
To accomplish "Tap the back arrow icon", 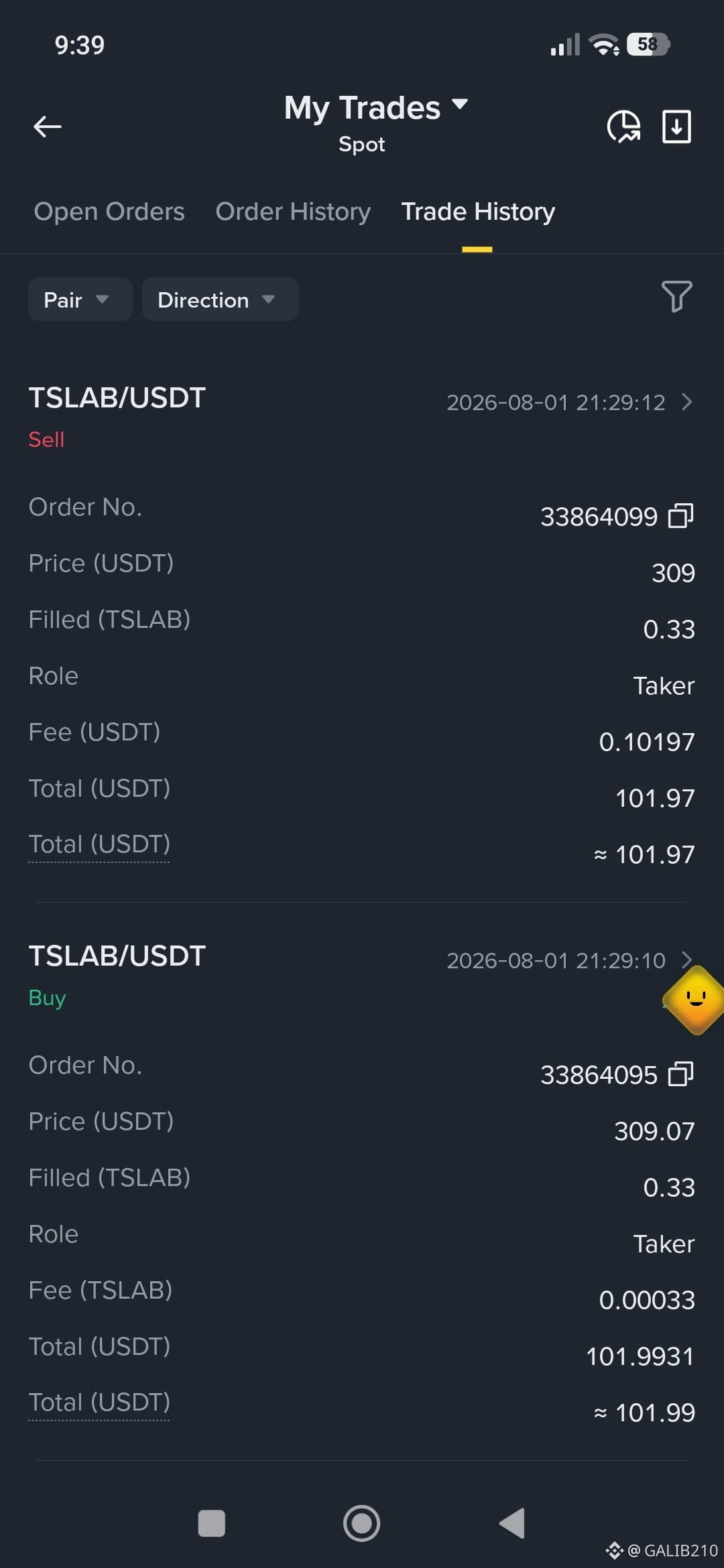I will (x=48, y=126).
